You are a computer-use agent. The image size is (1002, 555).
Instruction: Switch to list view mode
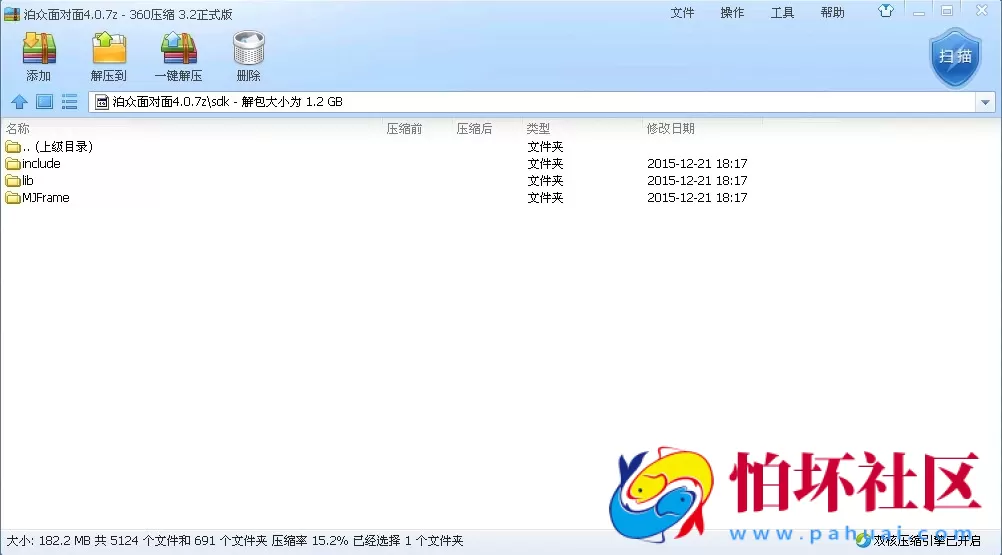tap(69, 102)
